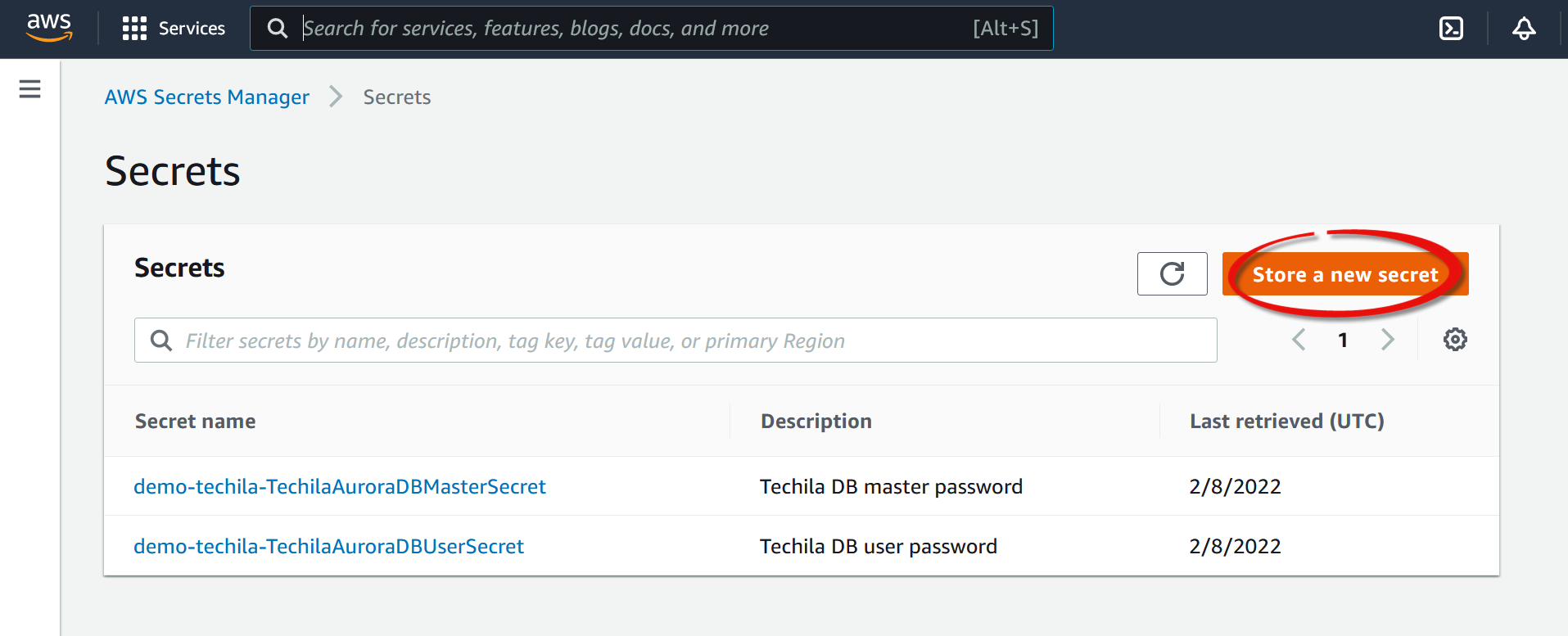Screen dimensions: 1568x636
Task: Open demo-techila-TechilaAuroraDBUserSecret
Action: click(x=328, y=546)
